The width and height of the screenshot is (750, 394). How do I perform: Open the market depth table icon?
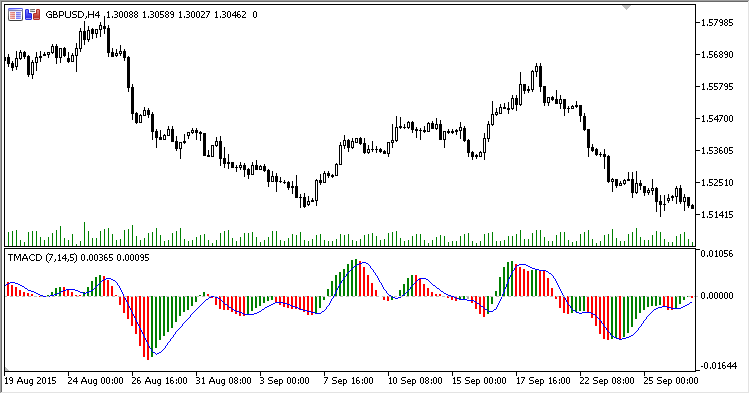pyautogui.click(x=15, y=15)
